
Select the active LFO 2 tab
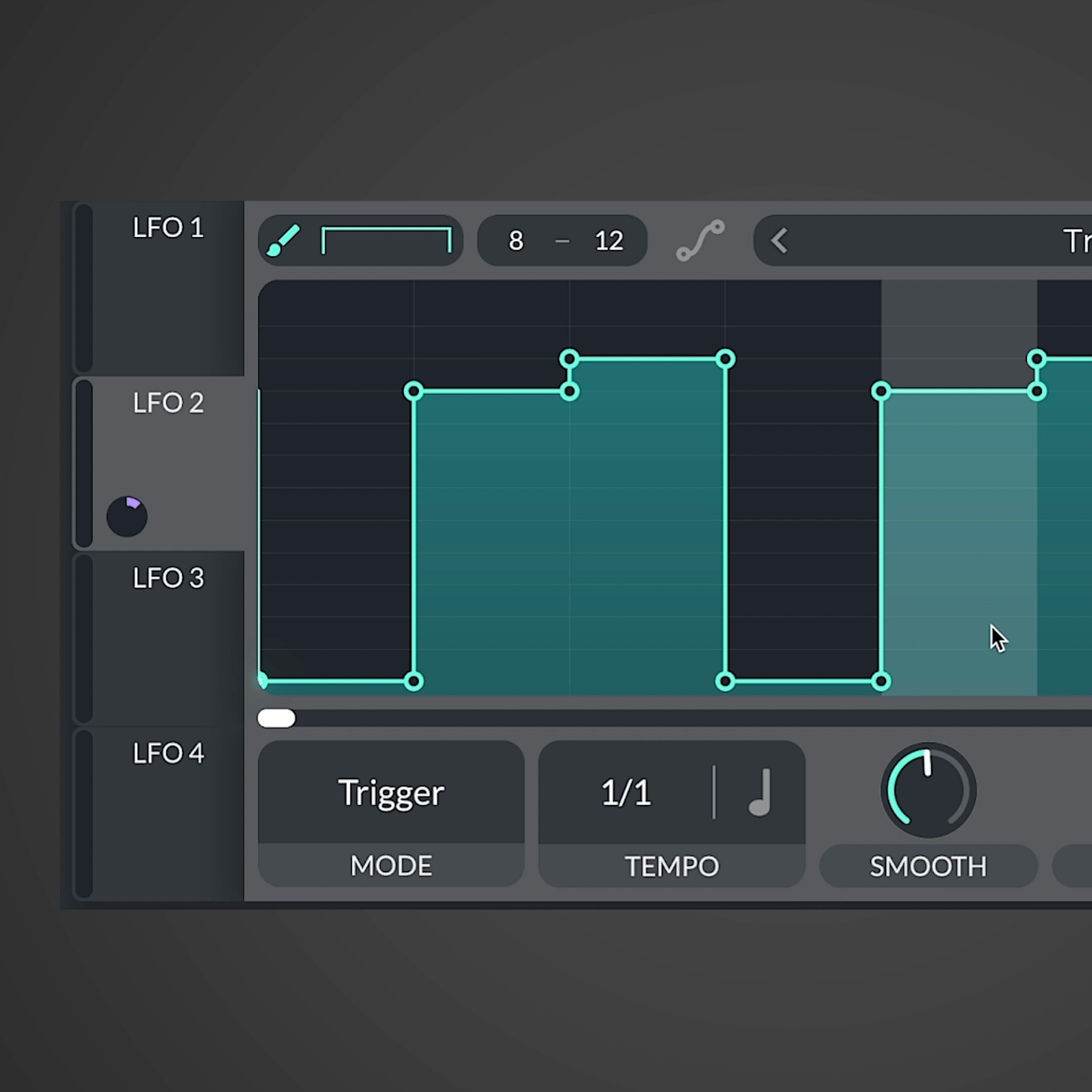click(x=168, y=403)
